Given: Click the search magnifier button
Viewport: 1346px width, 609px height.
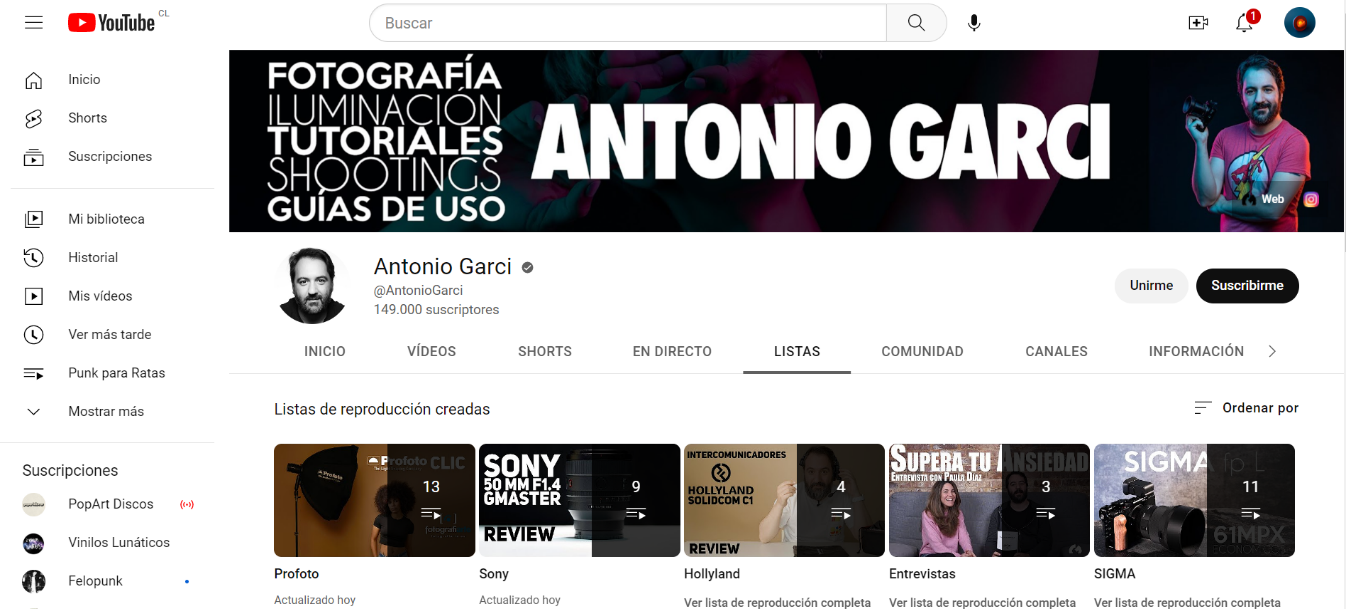Looking at the screenshot, I should click(x=916, y=23).
